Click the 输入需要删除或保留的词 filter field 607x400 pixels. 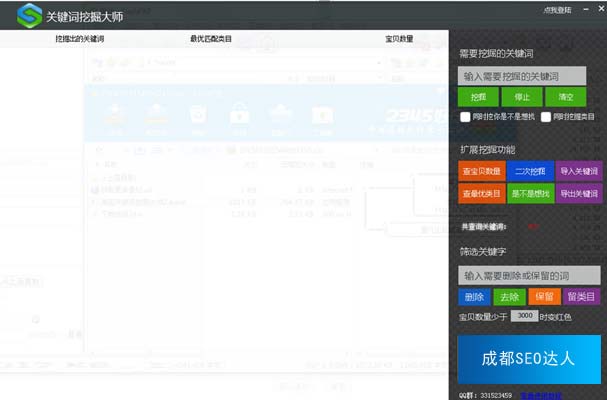[529, 275]
